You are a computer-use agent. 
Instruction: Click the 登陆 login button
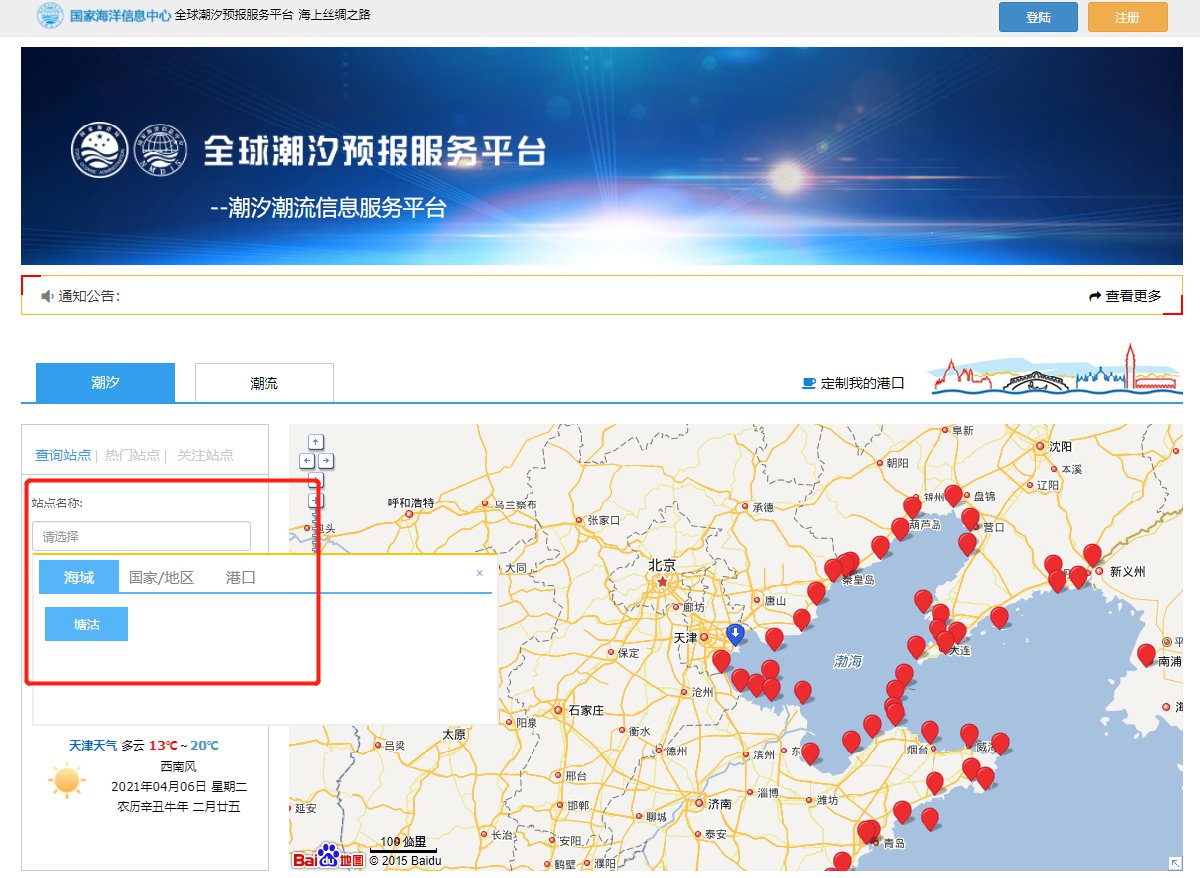tap(1038, 17)
